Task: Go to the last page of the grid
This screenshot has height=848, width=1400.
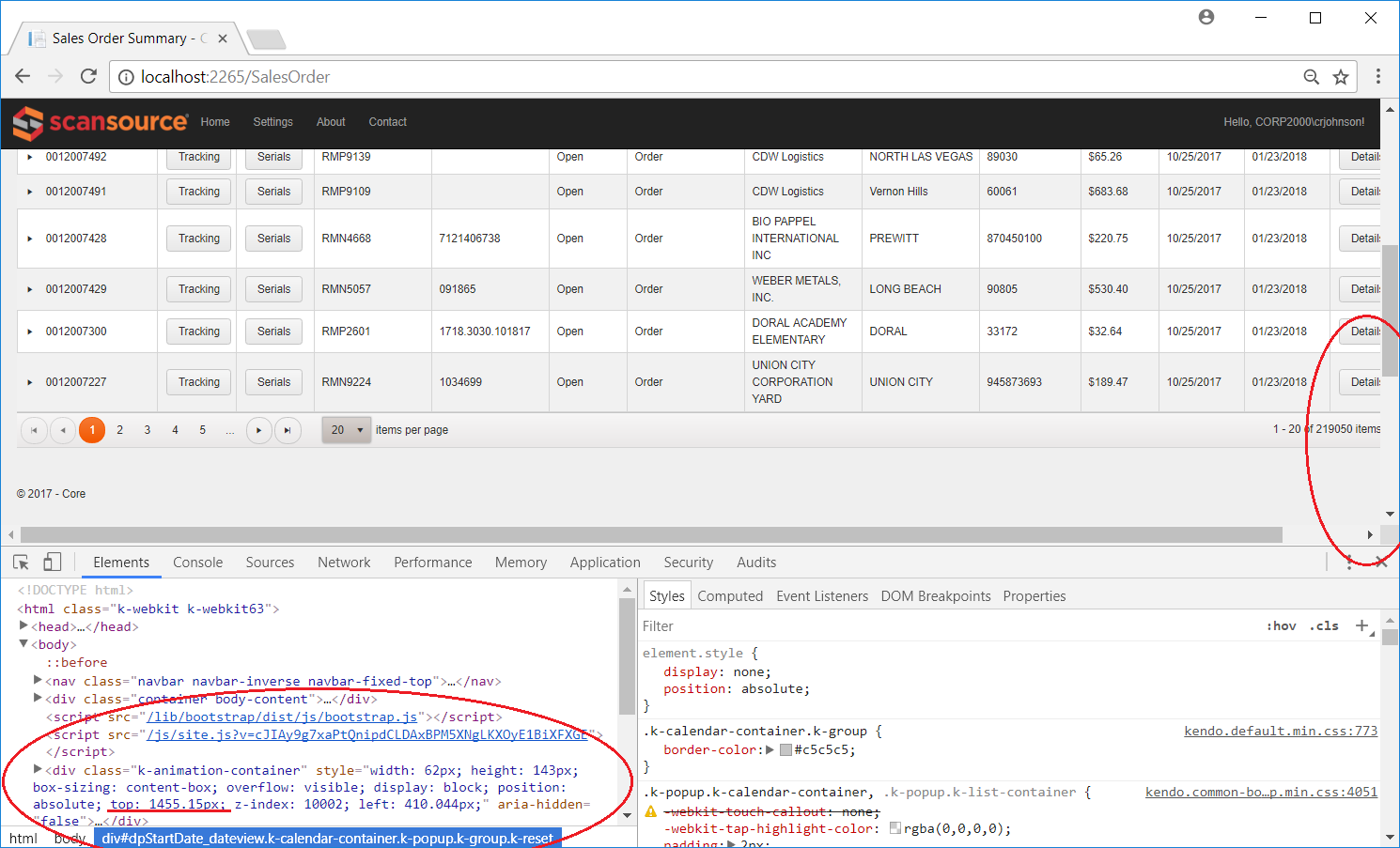Action: tap(288, 430)
